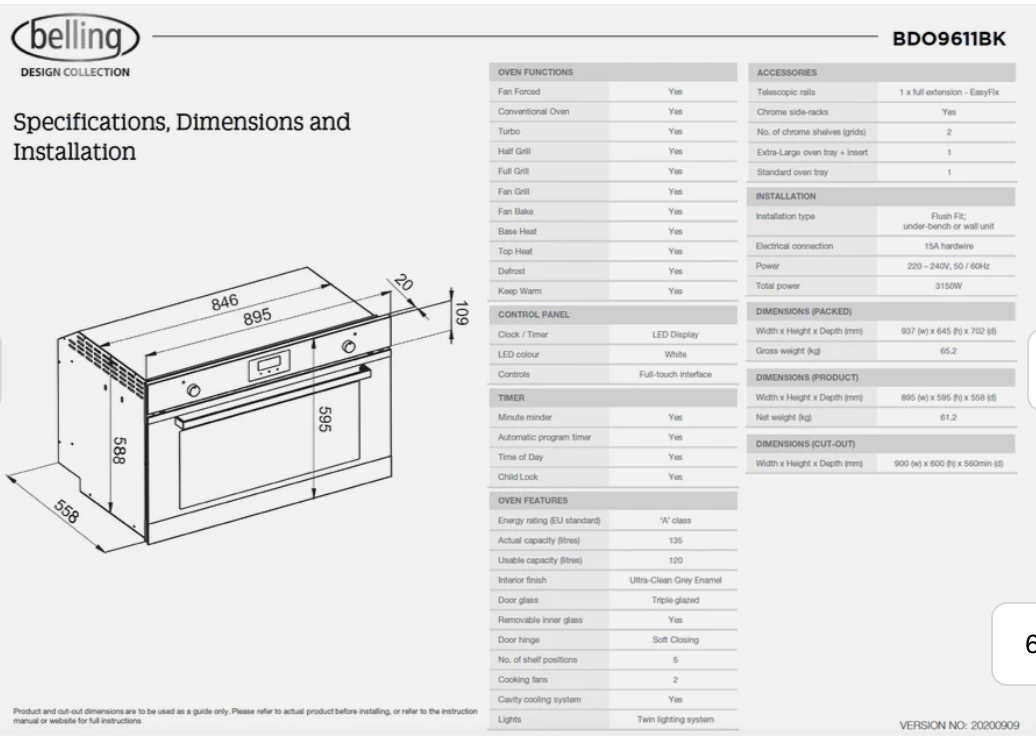Click the Cooking fans row label

tap(523, 679)
